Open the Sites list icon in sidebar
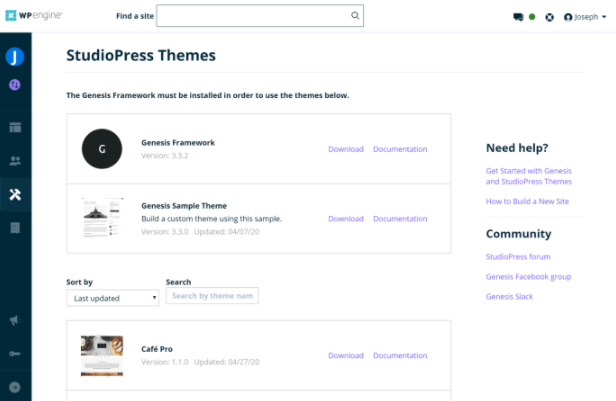This screenshot has width=616, height=401. point(15,127)
